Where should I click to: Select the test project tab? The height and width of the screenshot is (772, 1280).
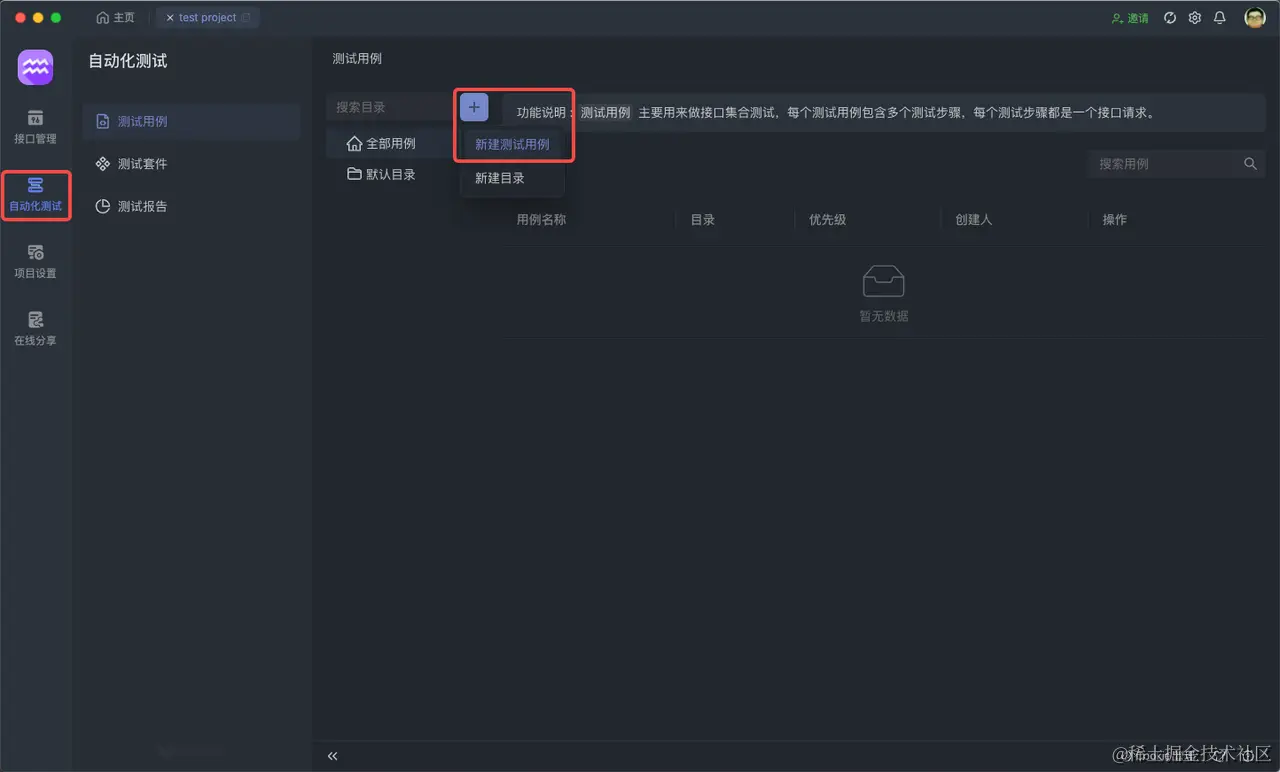coord(207,17)
